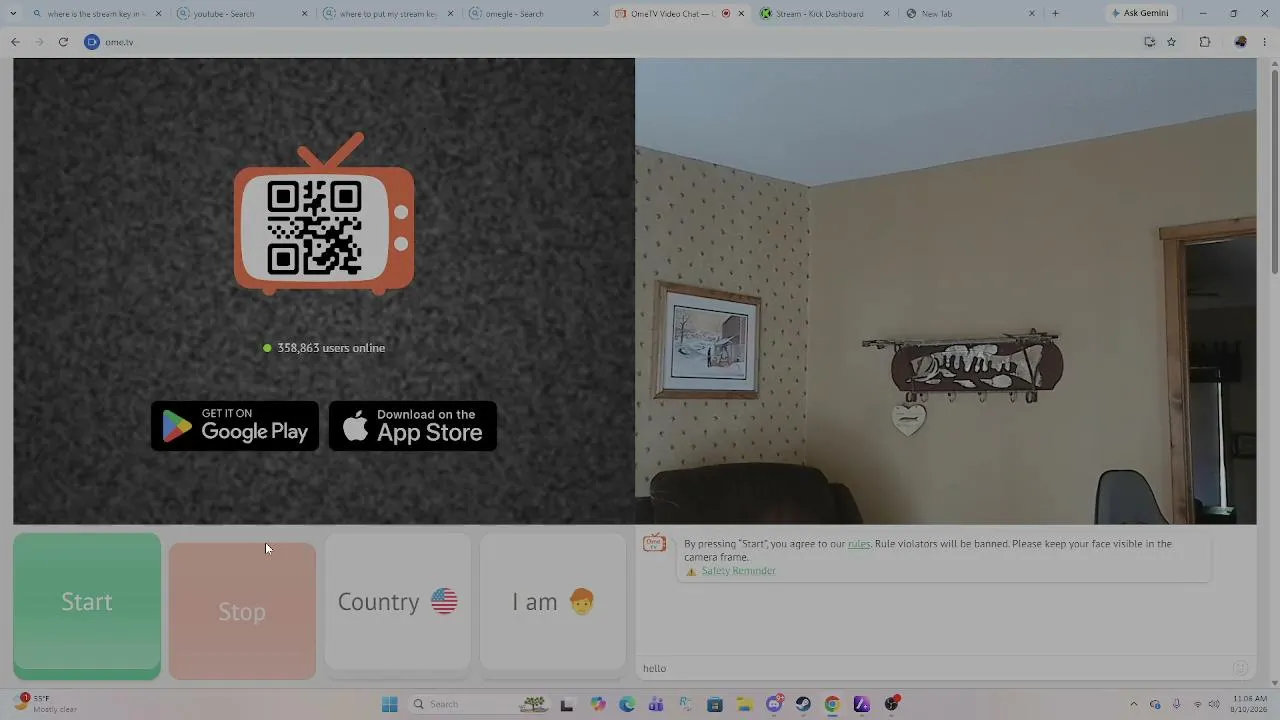
Task: Tap the Download on the App Store badge
Action: [413, 426]
